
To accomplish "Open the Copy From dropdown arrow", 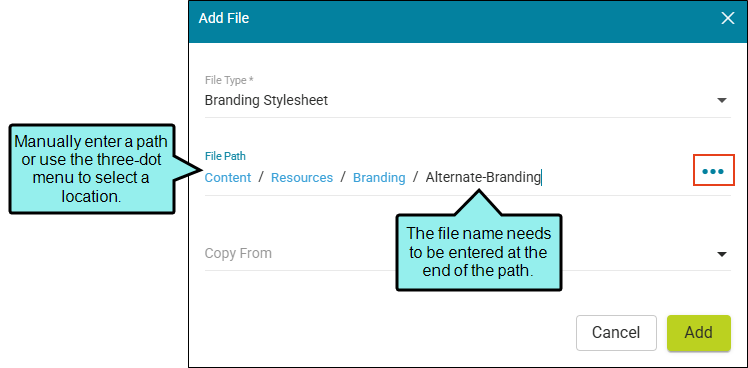I will click(722, 254).
